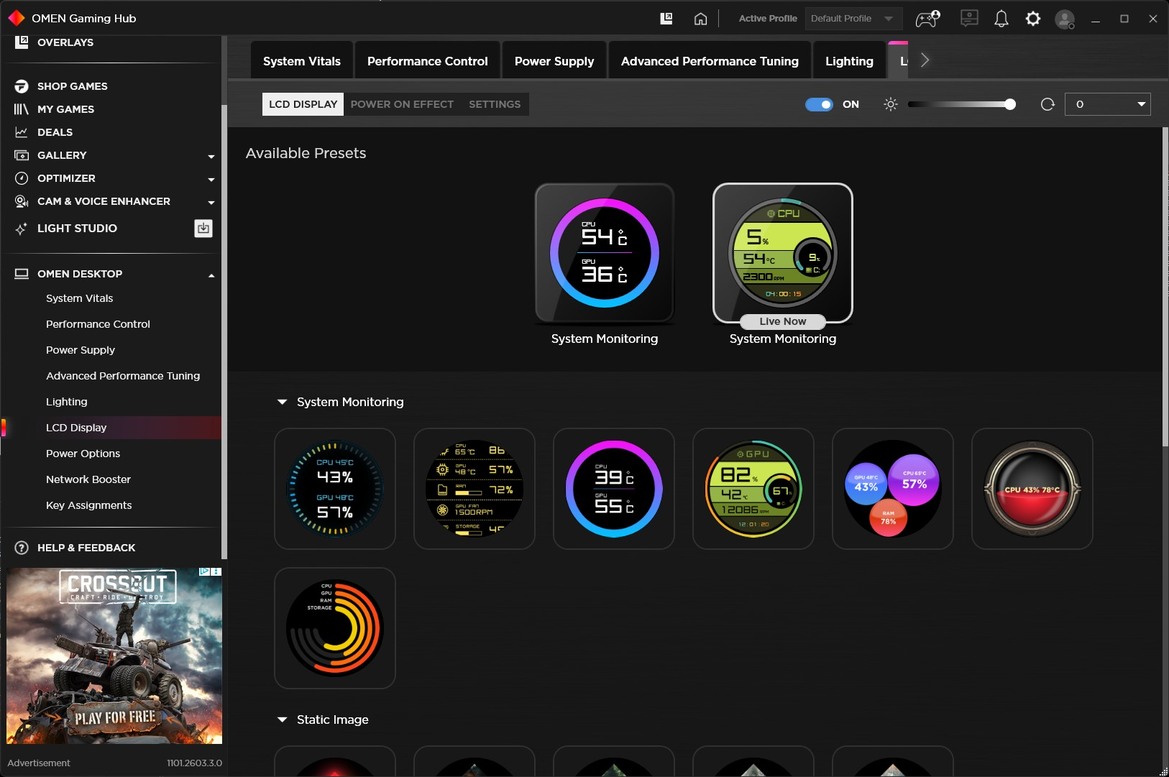Expand Cam & Voice Enhancer arrow
Image resolution: width=1169 pixels, height=777 pixels.
pos(211,203)
